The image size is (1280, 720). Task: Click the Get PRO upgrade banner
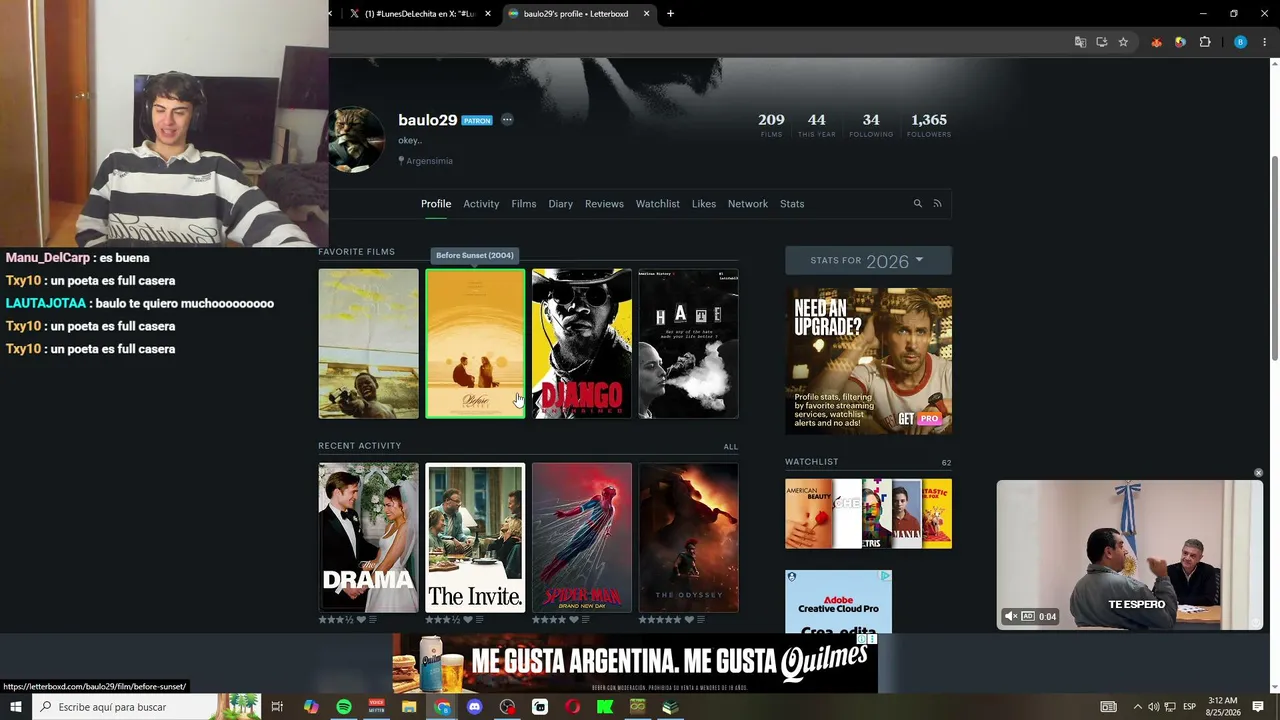coord(868,361)
